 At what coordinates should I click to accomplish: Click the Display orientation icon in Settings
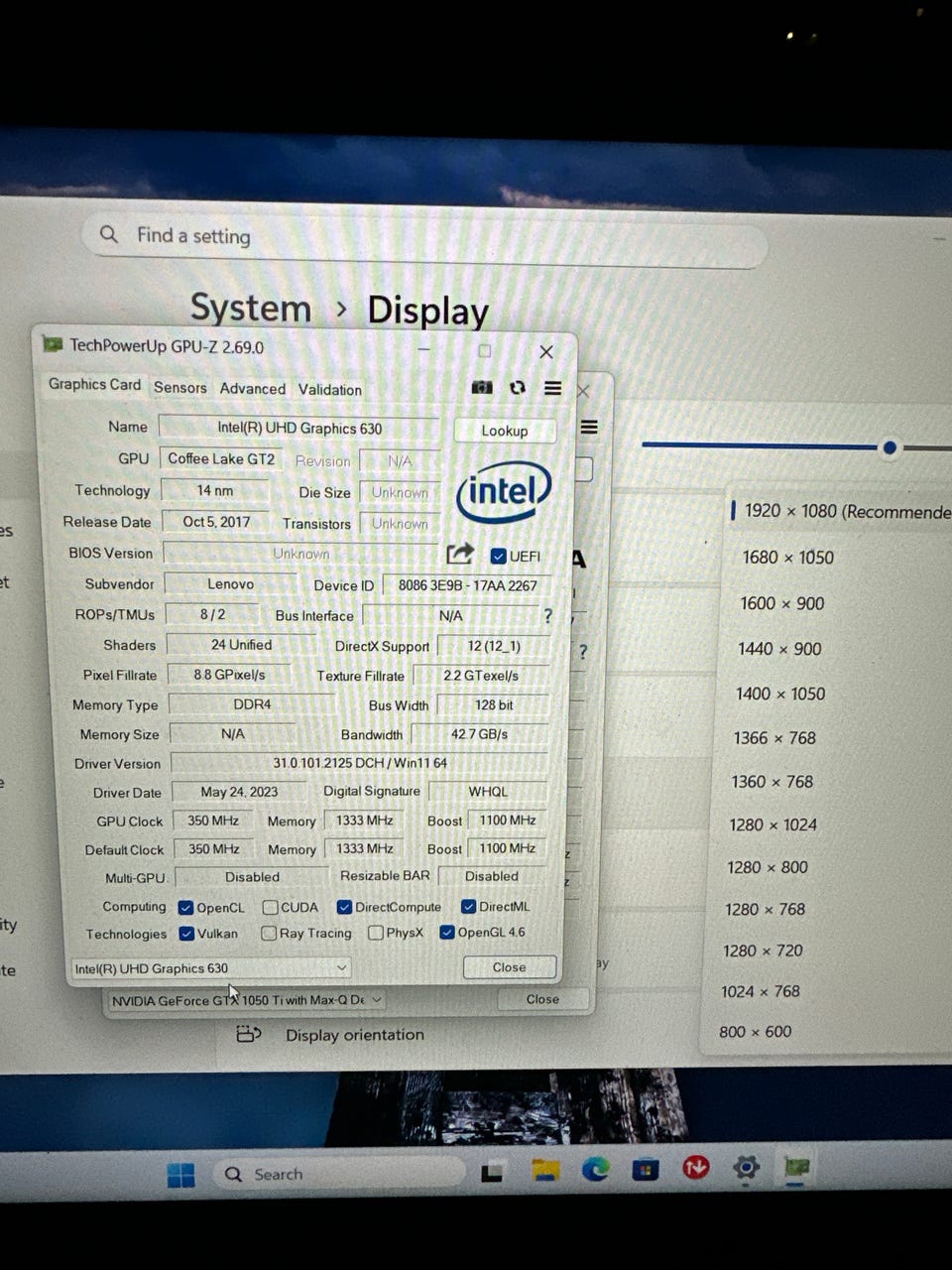[x=248, y=1035]
